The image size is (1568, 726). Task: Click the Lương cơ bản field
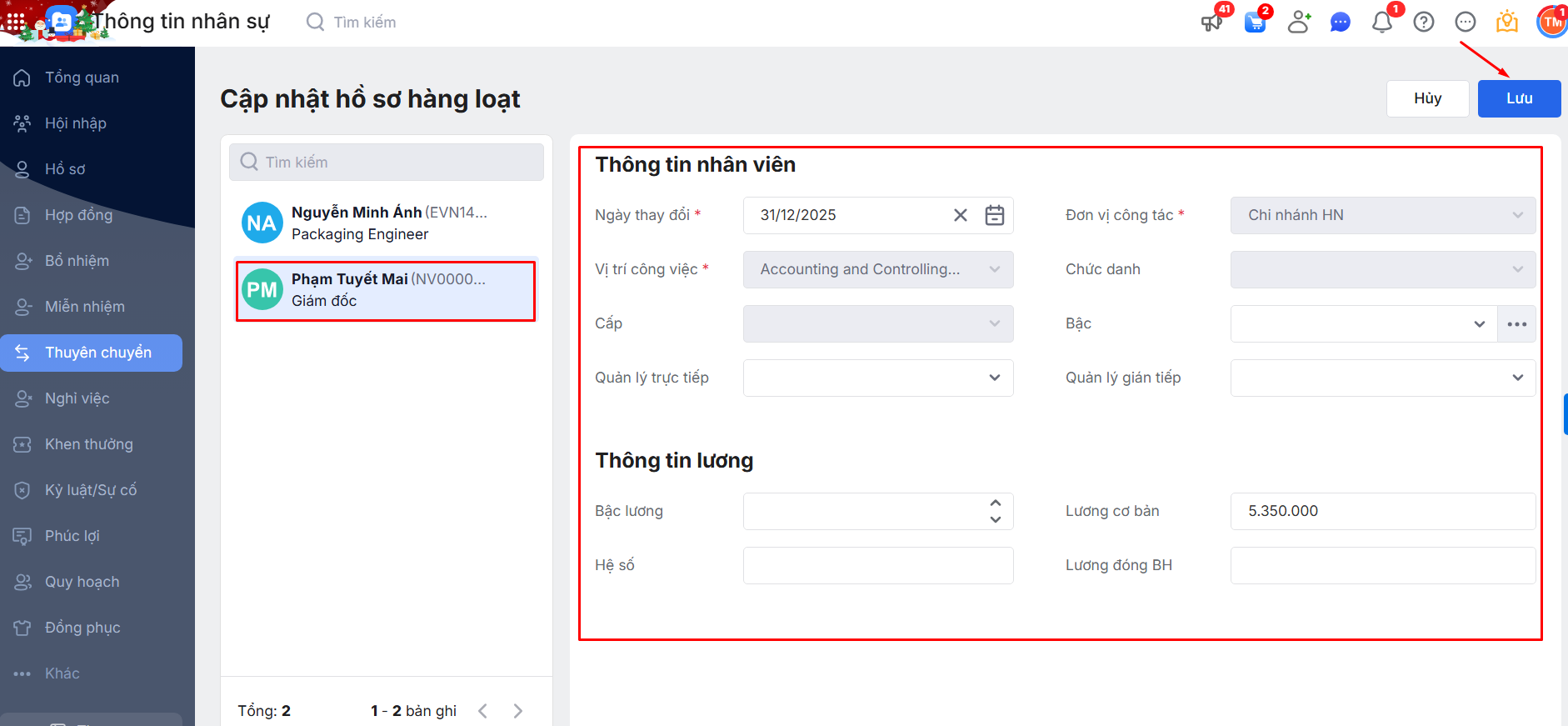point(1382,511)
